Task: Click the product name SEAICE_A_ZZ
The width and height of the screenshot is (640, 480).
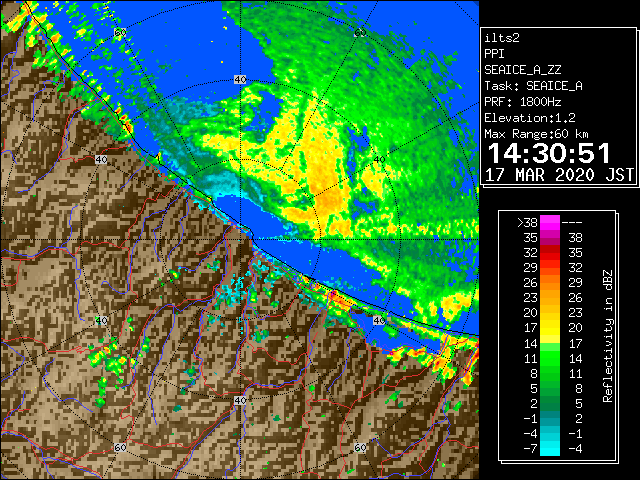Action: (522, 70)
